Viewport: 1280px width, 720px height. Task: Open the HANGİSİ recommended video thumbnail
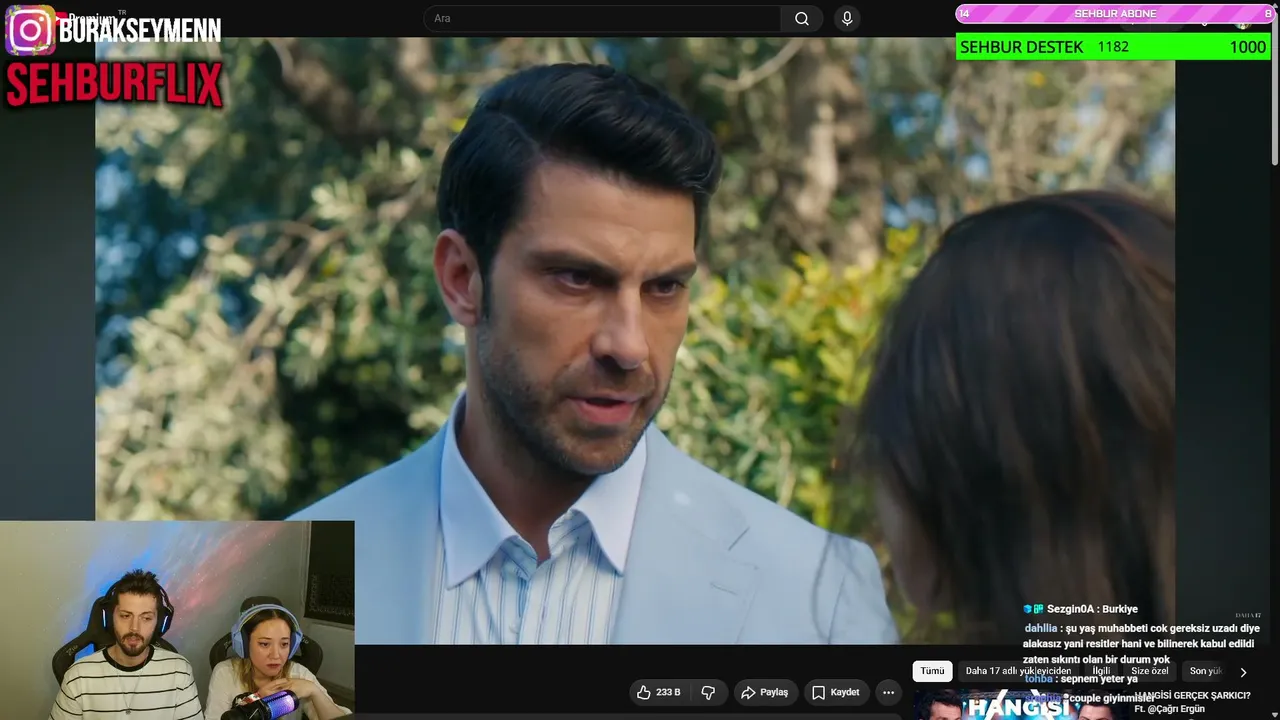click(x=1020, y=705)
